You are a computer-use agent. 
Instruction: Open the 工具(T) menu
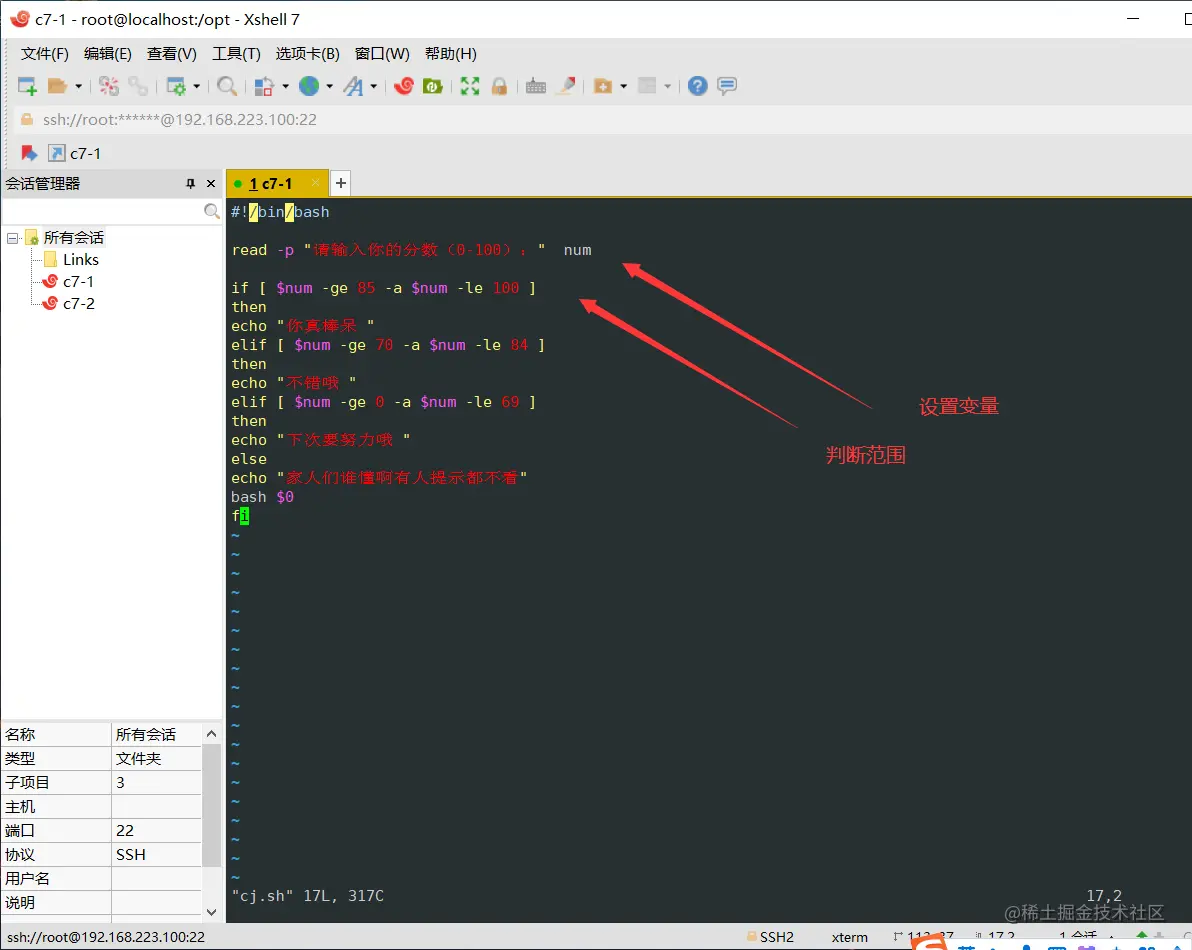(236, 54)
